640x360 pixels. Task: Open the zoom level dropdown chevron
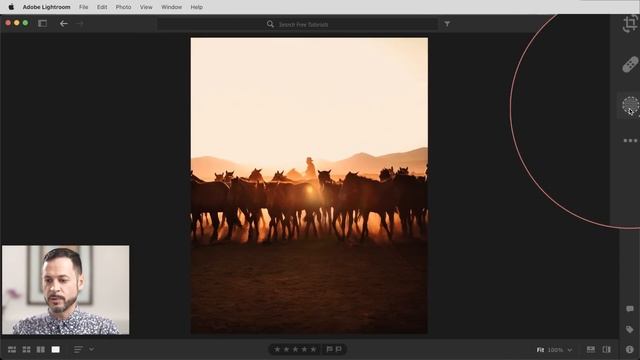click(x=570, y=350)
